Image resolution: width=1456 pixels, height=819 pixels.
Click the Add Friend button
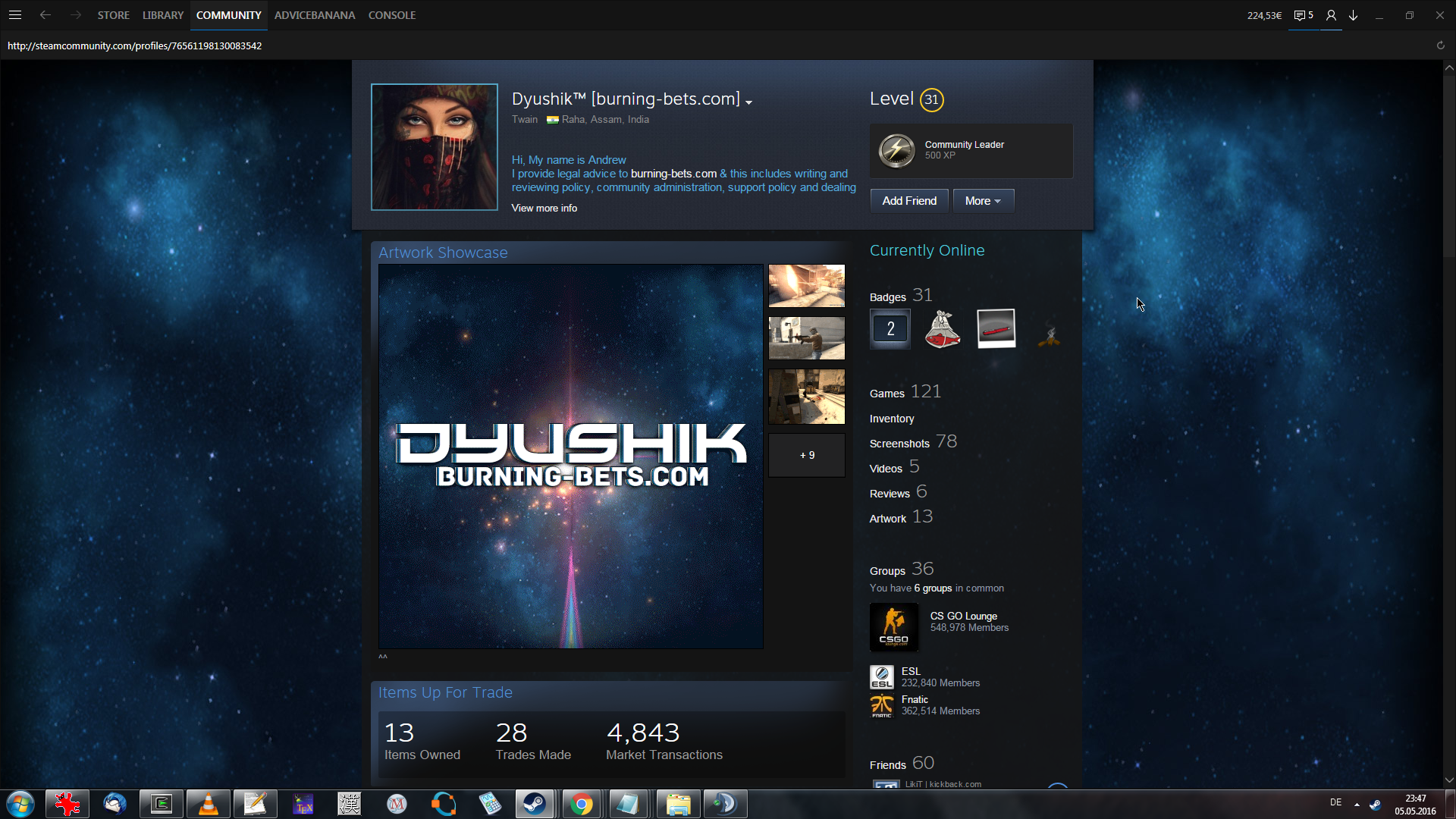click(x=908, y=201)
